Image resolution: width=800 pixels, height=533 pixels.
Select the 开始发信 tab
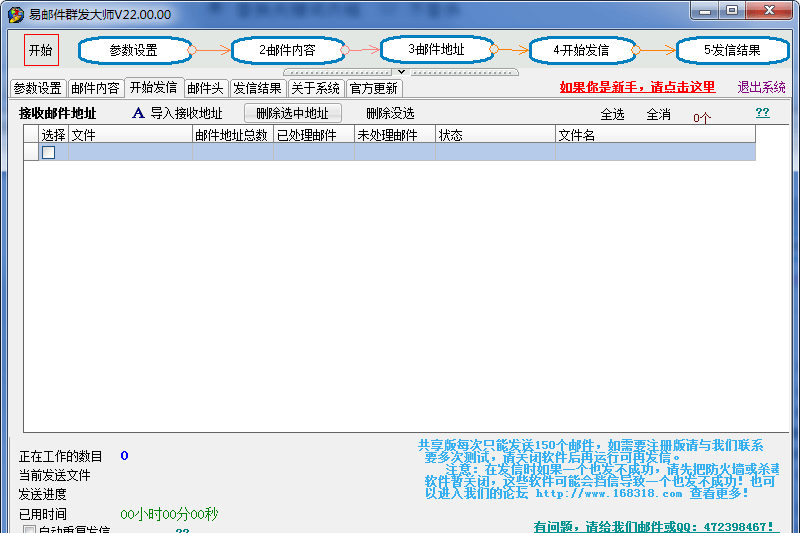tap(154, 87)
